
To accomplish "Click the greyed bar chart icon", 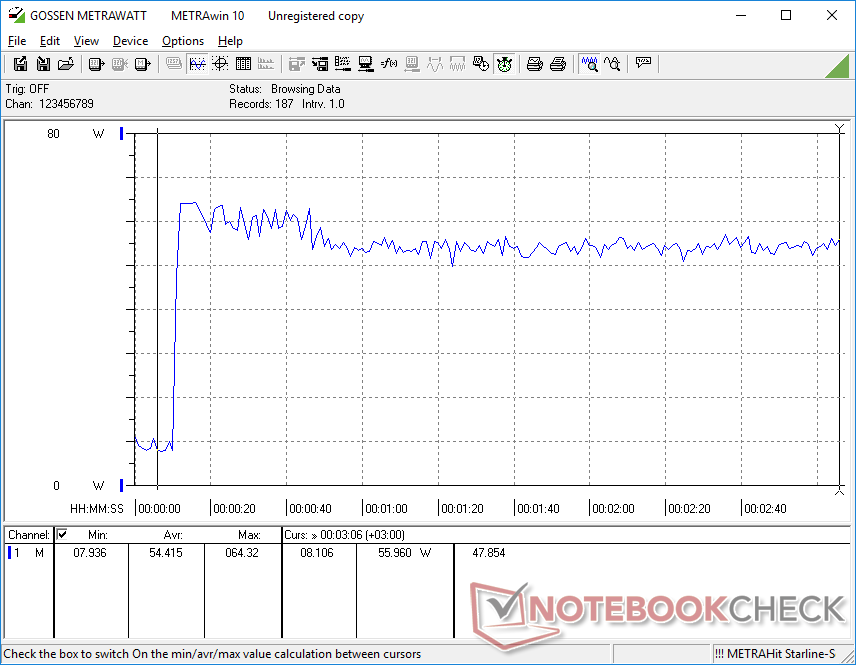I will click(266, 64).
